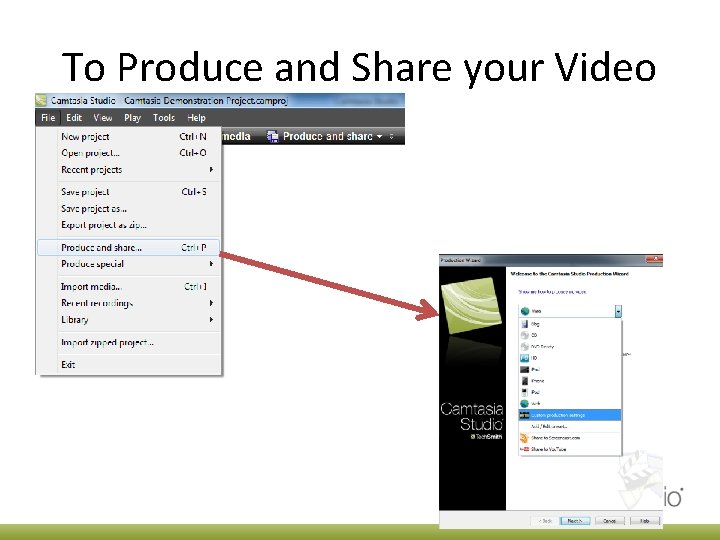Click the Next button in Production Wizard
The width and height of the screenshot is (720, 540).
coord(575,521)
